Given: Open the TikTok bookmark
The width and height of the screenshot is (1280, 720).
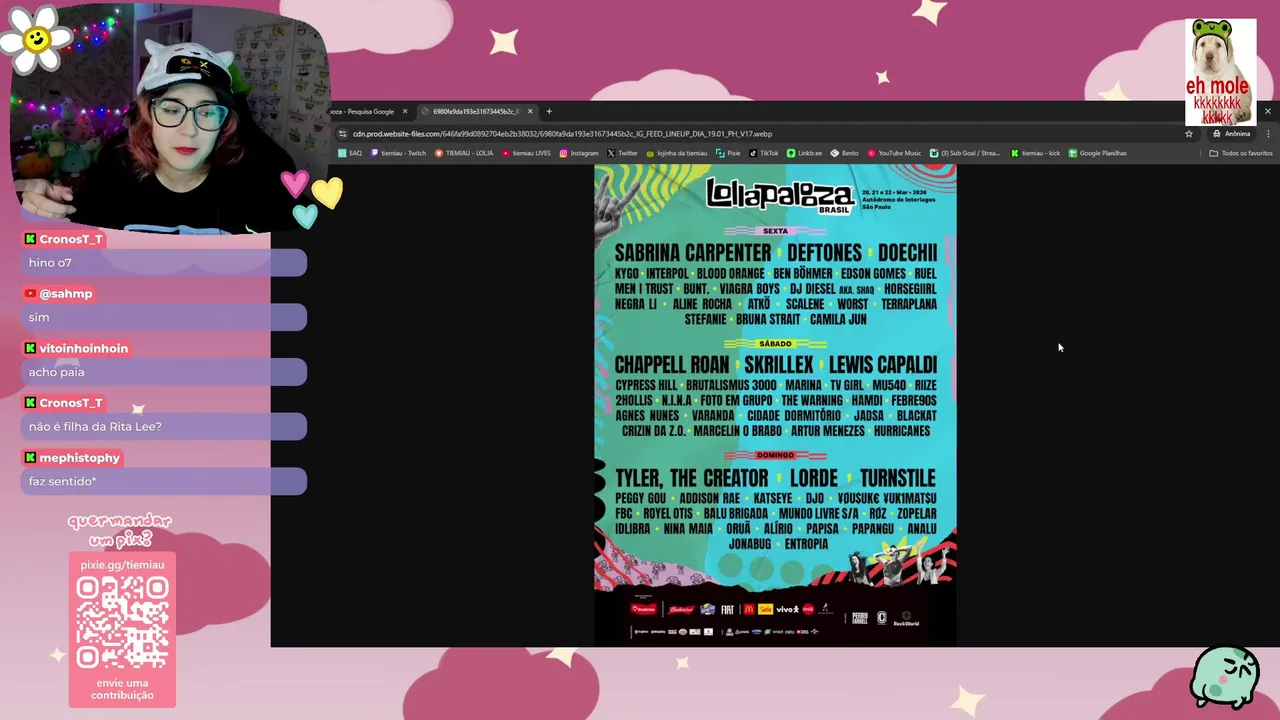Looking at the screenshot, I should [764, 153].
